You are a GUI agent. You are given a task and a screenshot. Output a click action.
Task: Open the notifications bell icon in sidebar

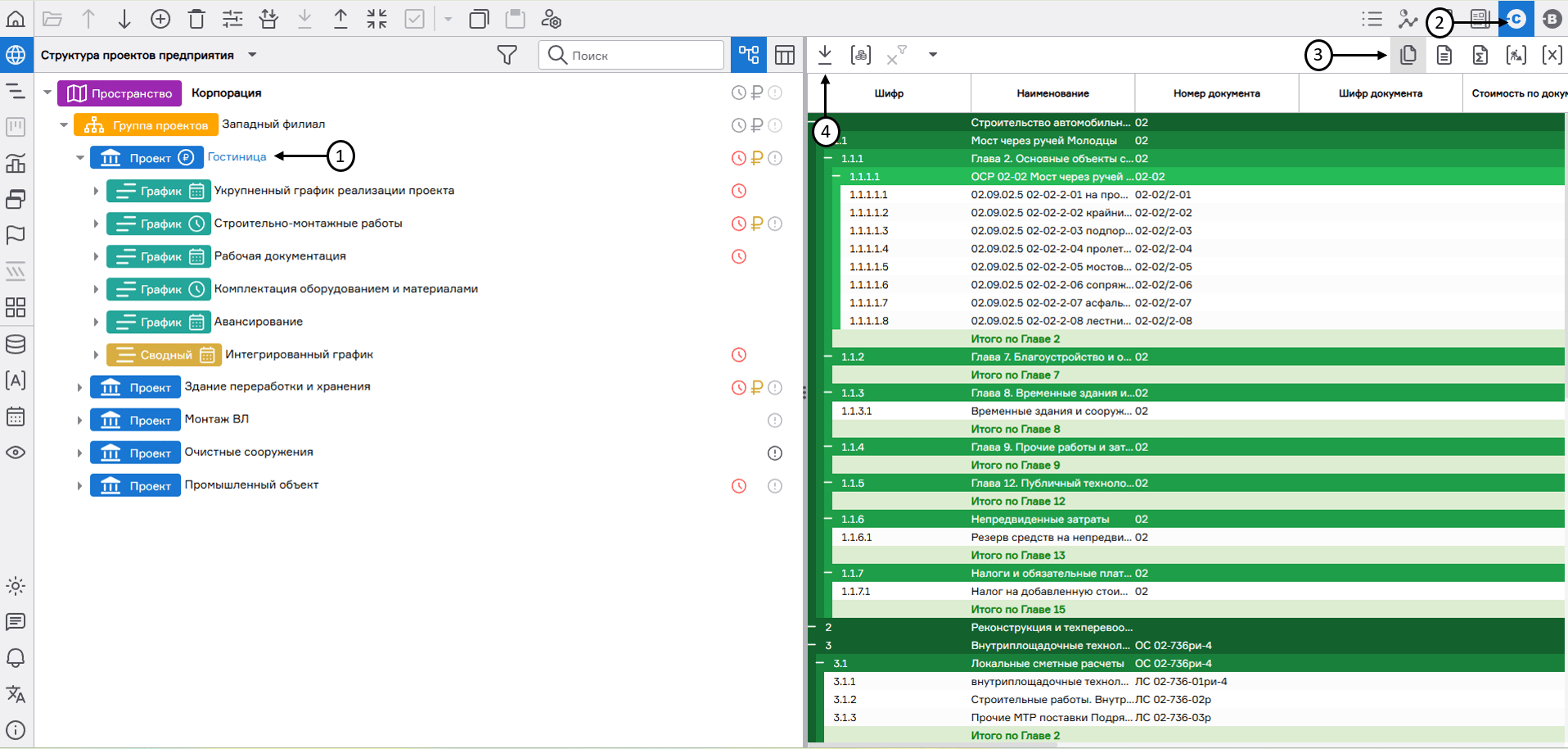tap(16, 658)
